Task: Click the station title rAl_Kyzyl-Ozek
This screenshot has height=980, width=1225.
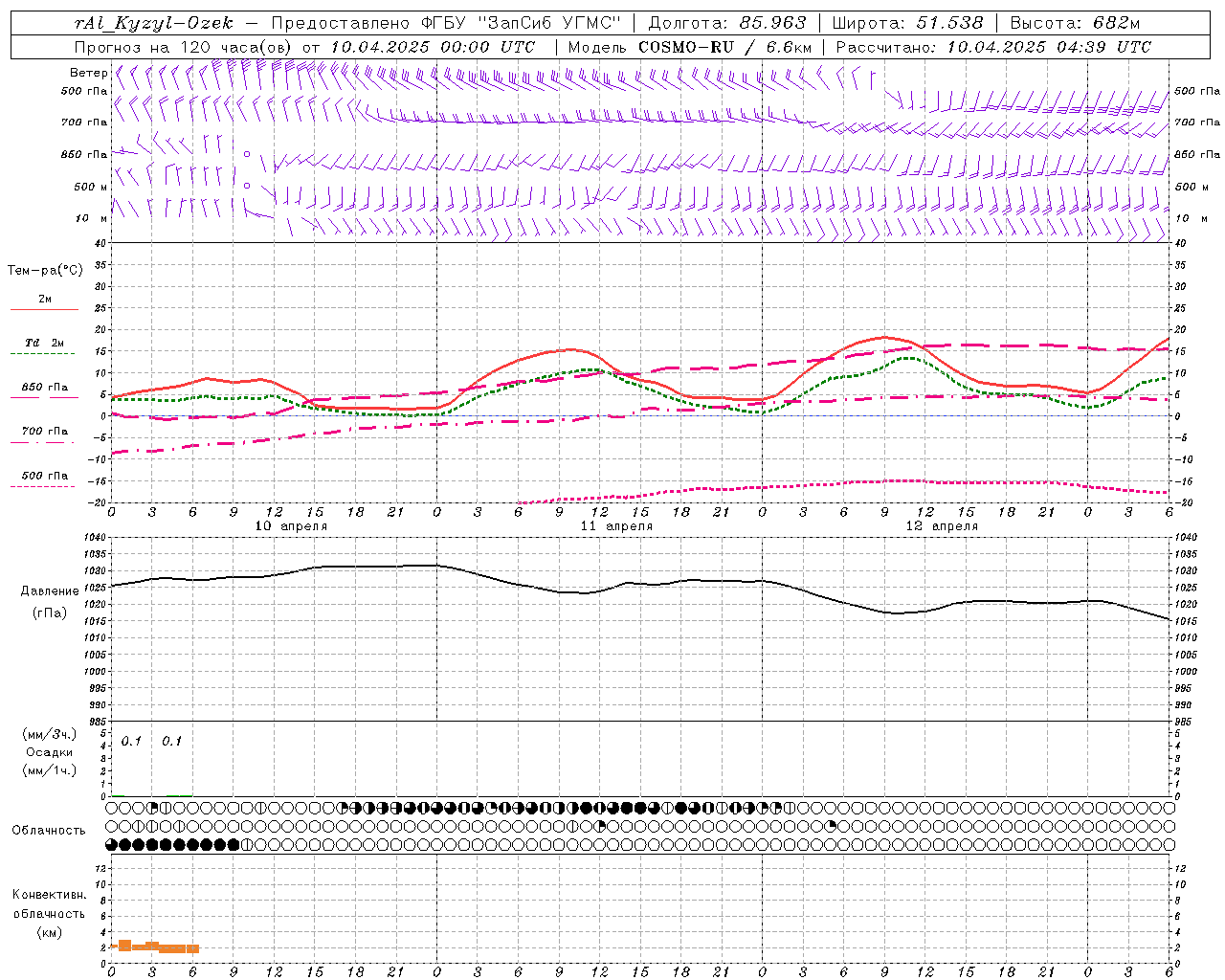Action: tap(153, 23)
